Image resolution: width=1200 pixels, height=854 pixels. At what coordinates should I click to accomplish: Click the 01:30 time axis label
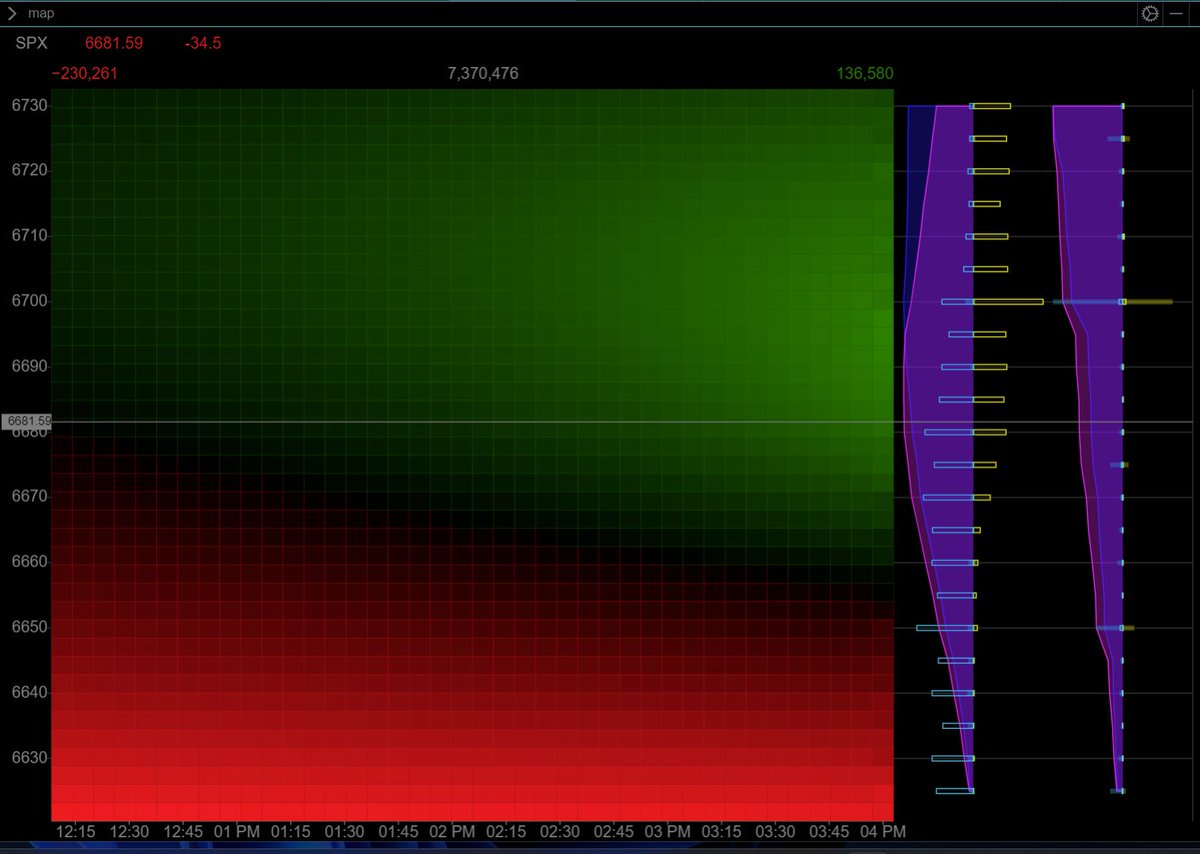pyautogui.click(x=344, y=832)
